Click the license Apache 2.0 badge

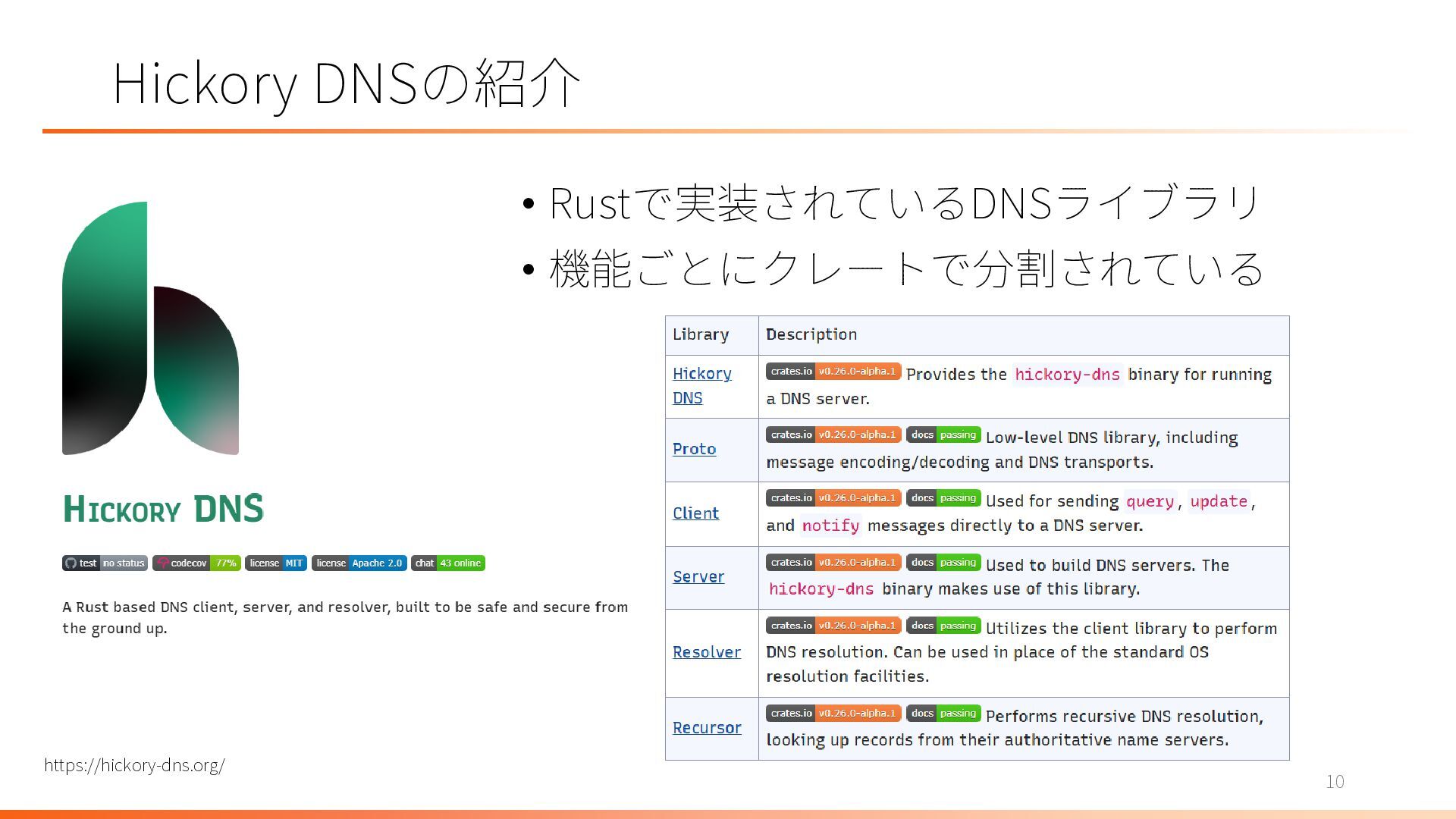pos(359,563)
